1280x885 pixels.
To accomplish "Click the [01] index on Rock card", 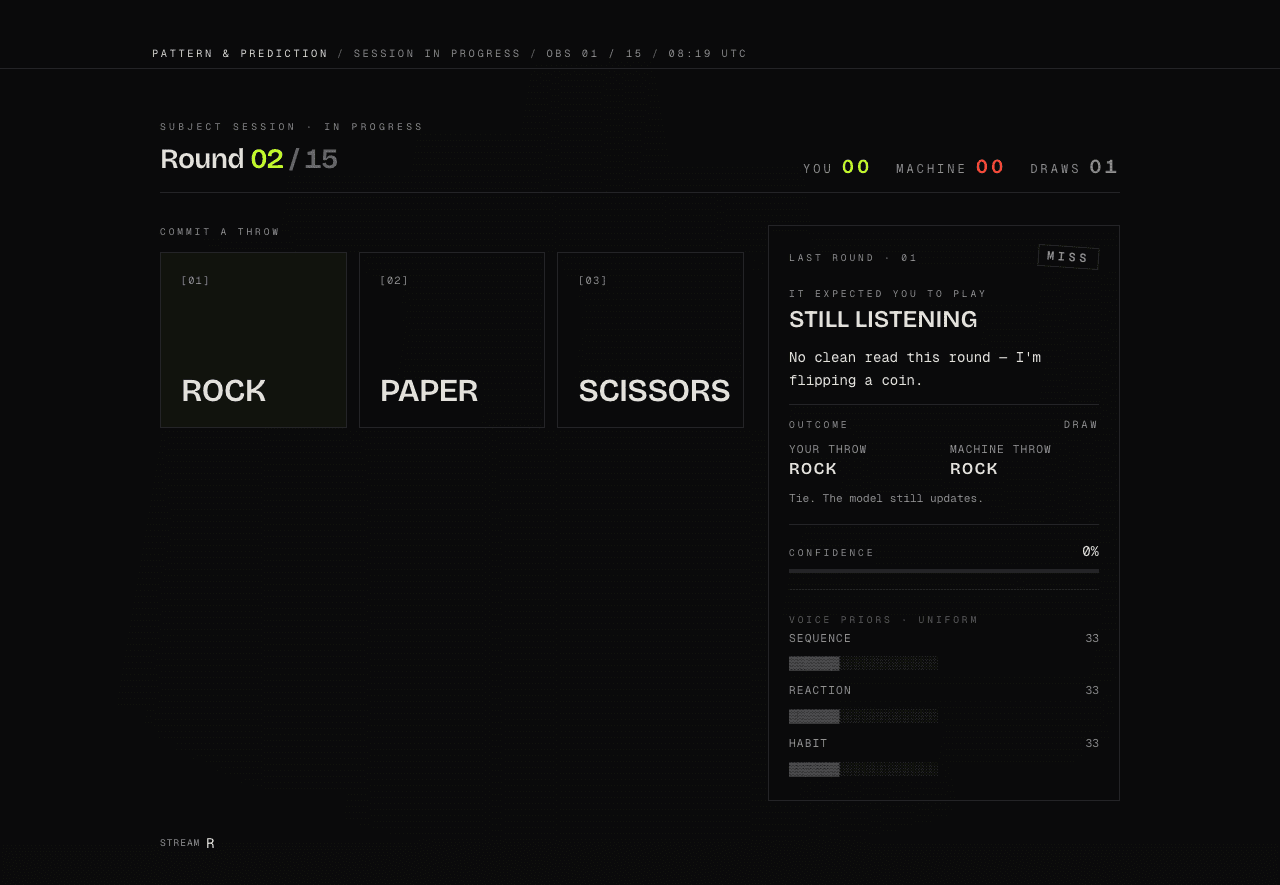I will (x=195, y=281).
